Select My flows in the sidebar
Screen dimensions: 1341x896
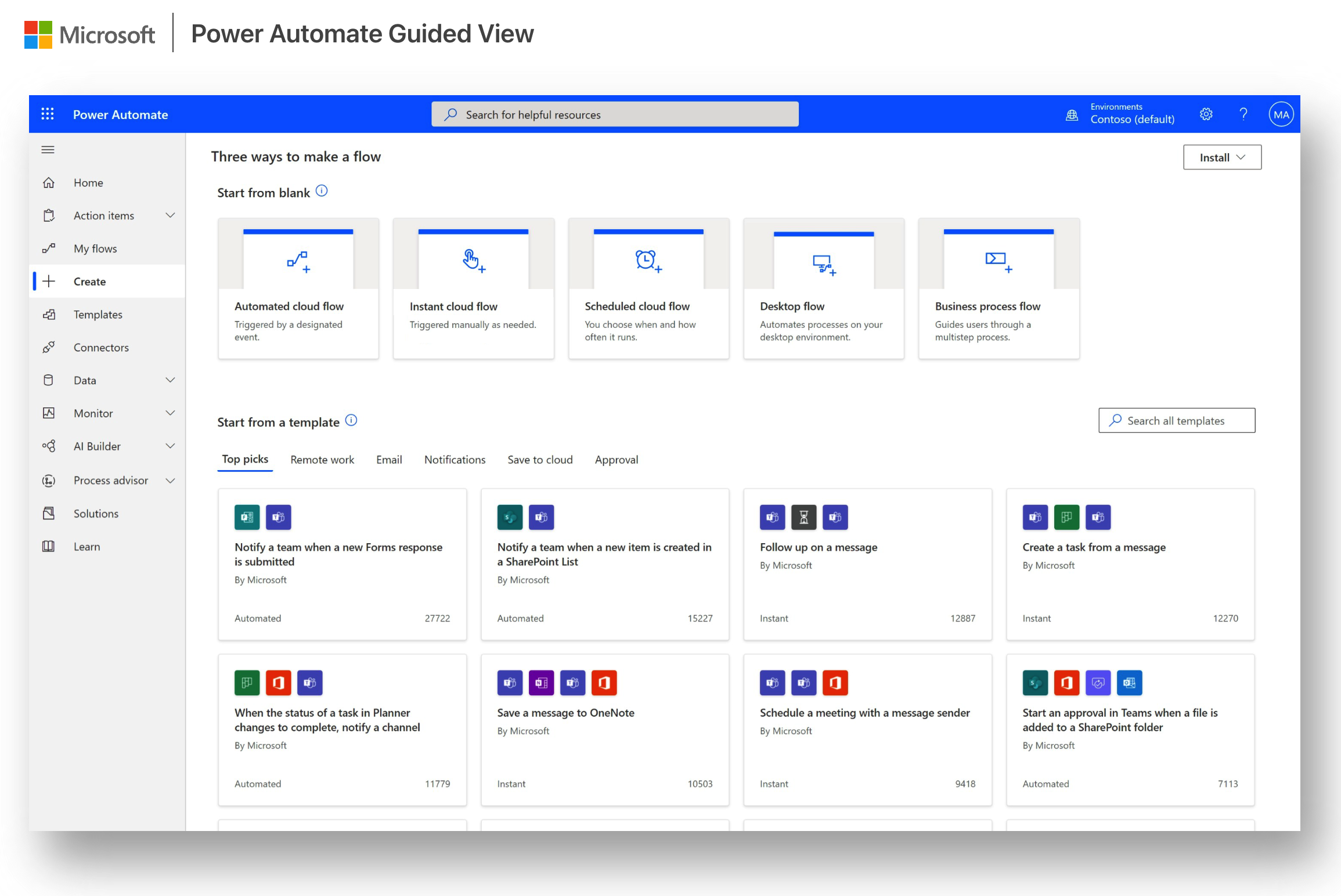(95, 248)
